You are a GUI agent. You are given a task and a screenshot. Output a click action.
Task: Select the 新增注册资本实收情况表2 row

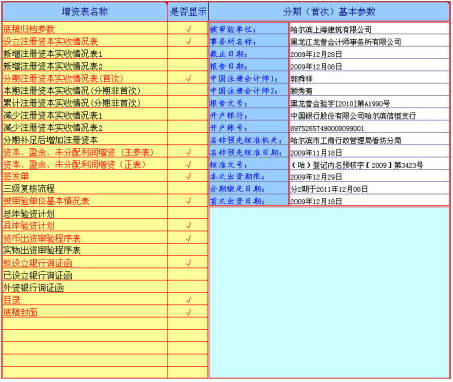pyautogui.click(x=85, y=66)
